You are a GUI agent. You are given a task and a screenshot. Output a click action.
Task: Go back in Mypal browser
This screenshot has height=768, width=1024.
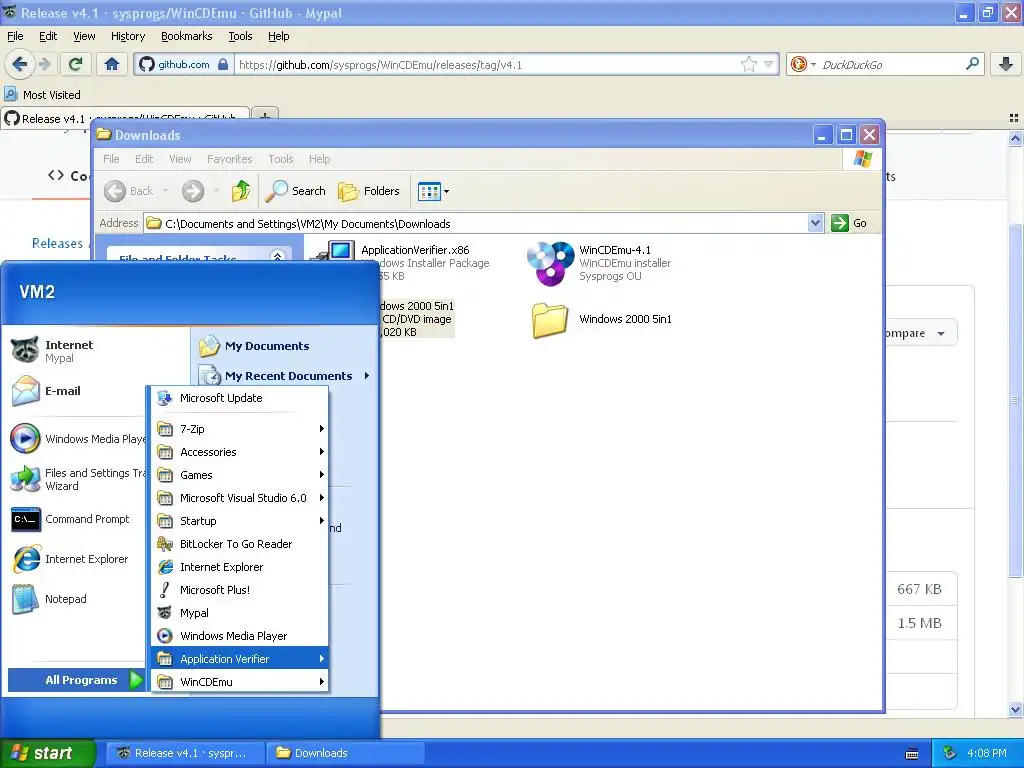tap(19, 64)
